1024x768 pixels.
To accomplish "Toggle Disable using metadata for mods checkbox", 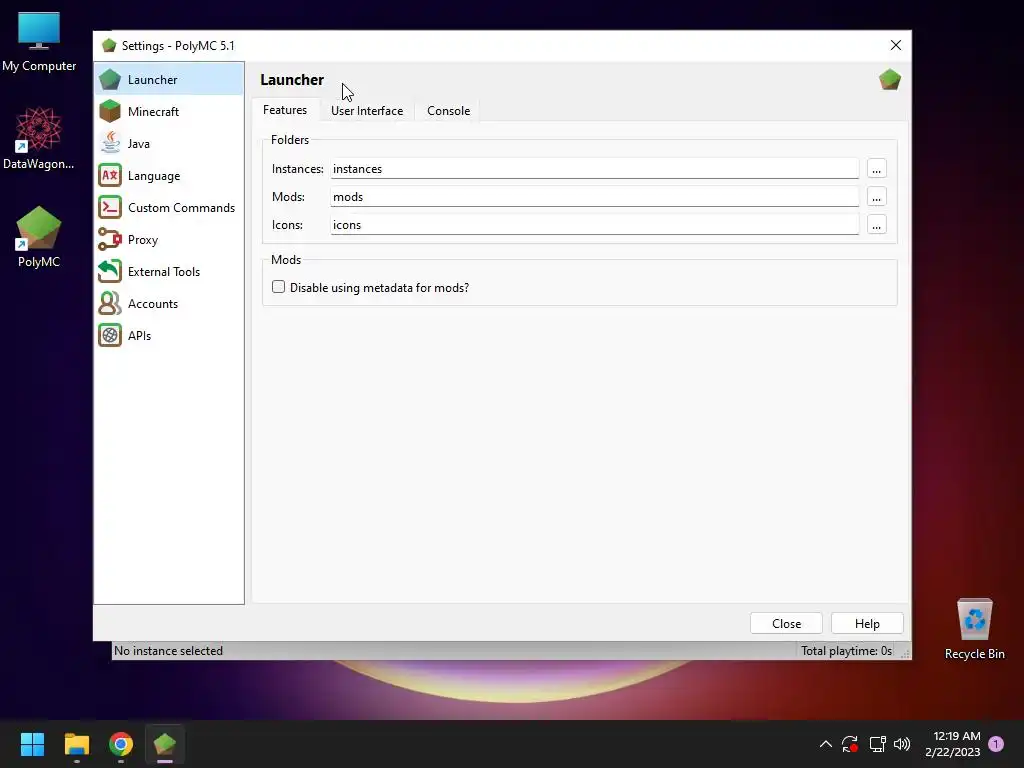I will pyautogui.click(x=278, y=287).
